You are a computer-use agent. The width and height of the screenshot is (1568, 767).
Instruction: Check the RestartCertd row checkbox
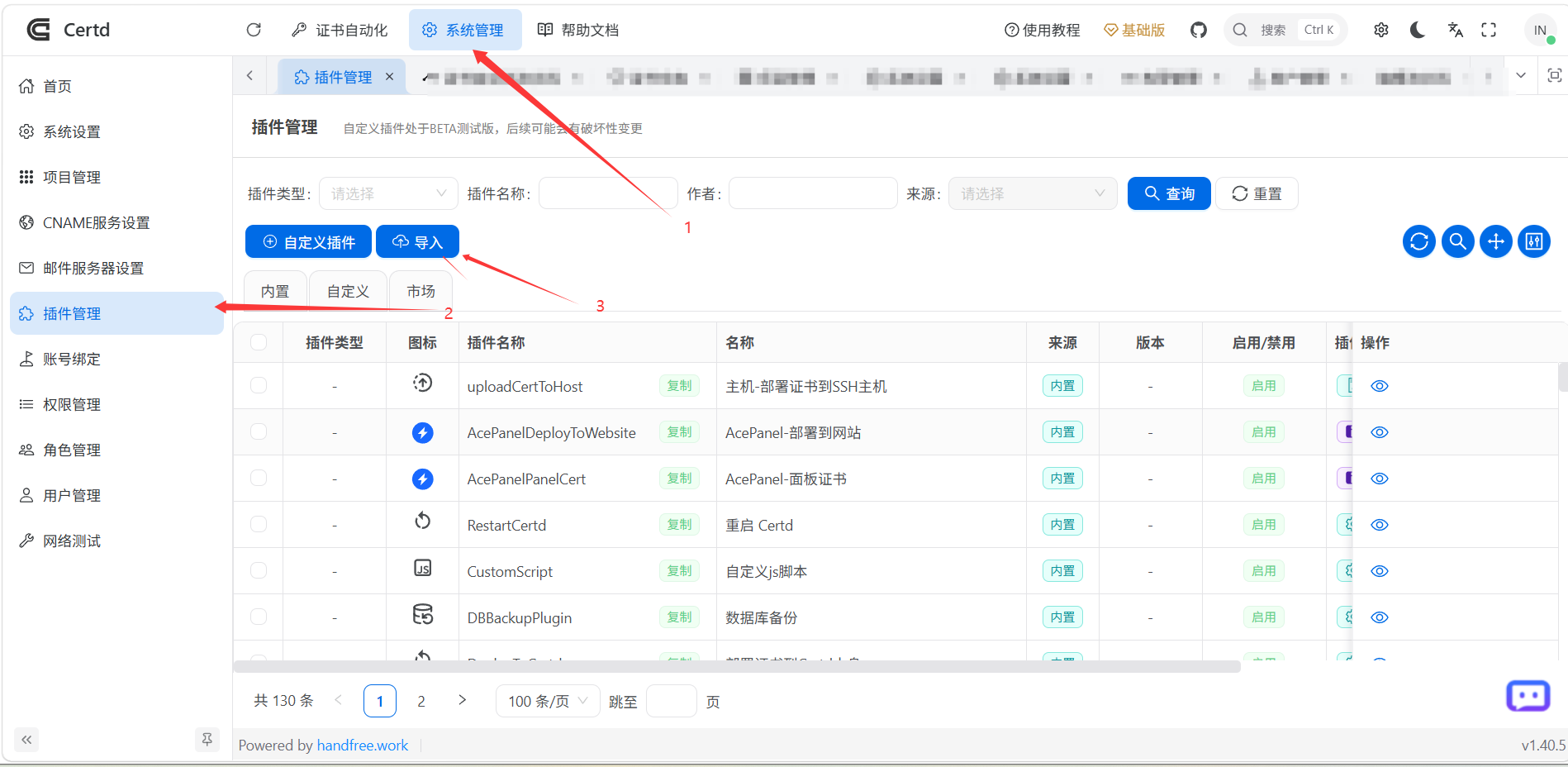(259, 525)
